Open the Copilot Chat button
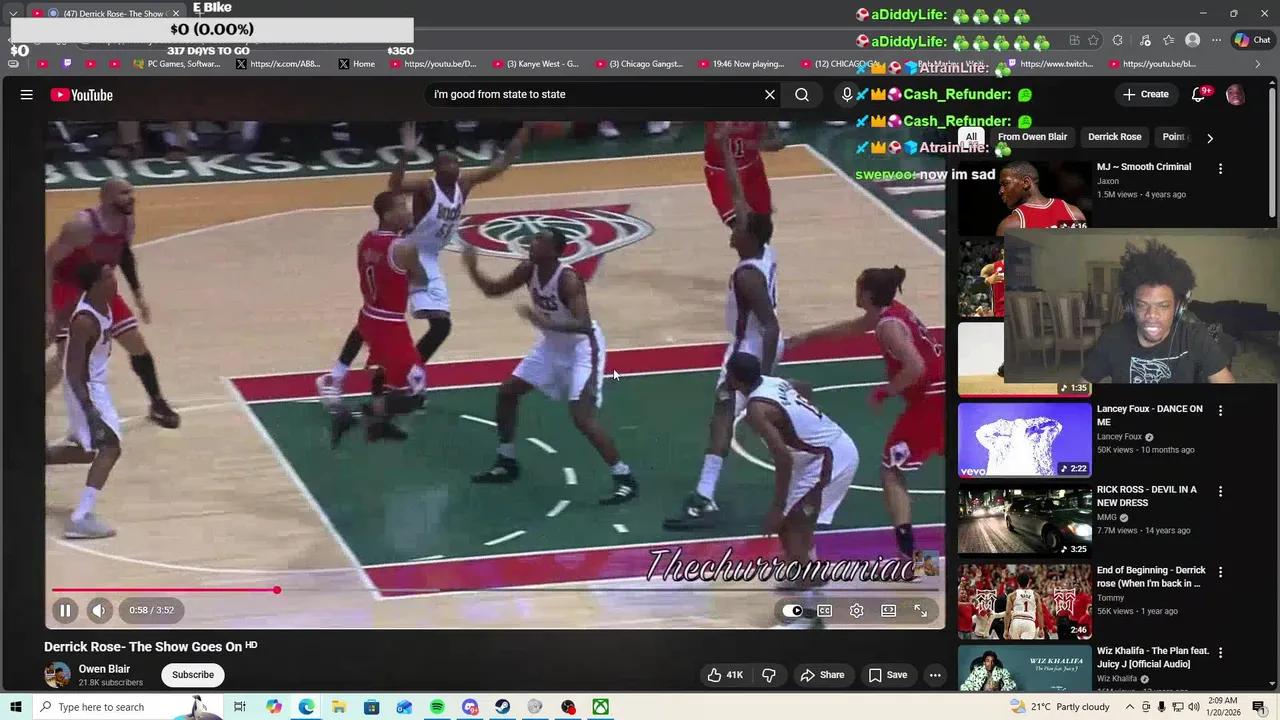 tap(1252, 40)
